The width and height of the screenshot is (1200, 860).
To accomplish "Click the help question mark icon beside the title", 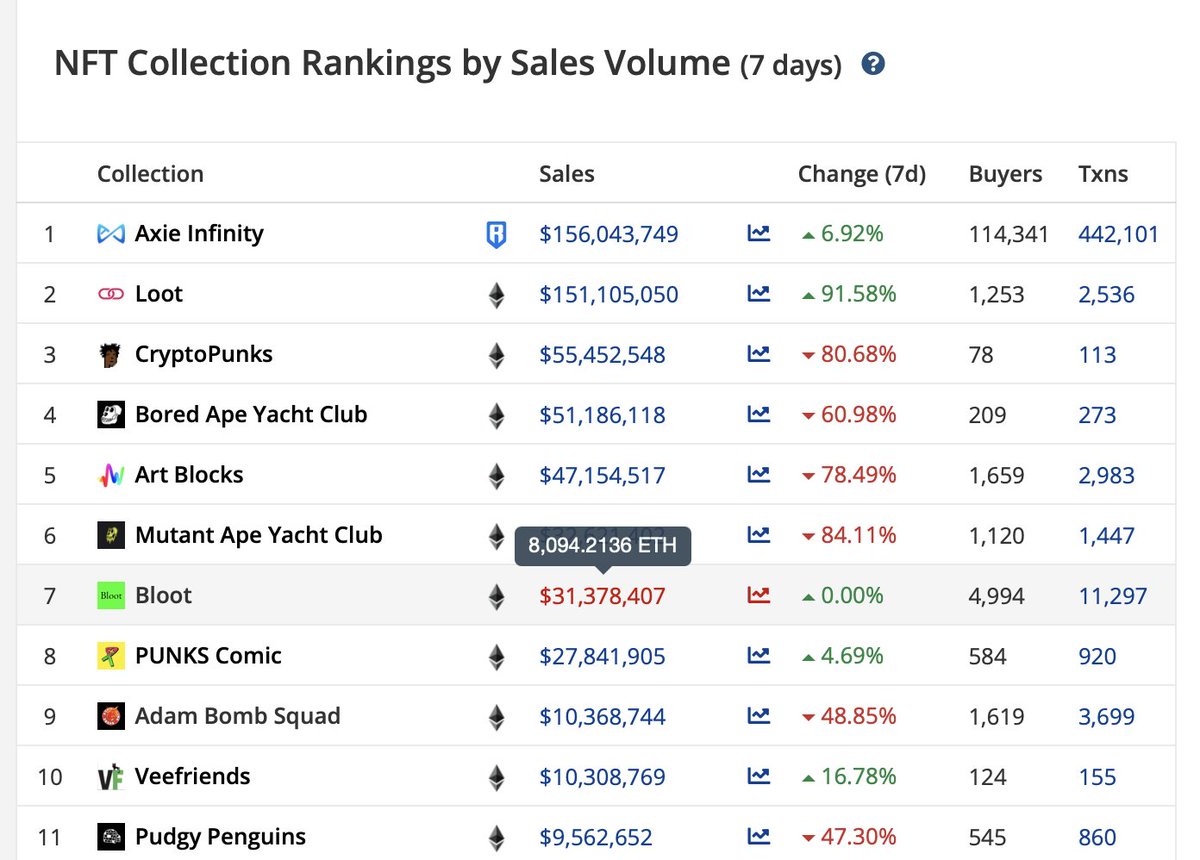I will point(873,65).
